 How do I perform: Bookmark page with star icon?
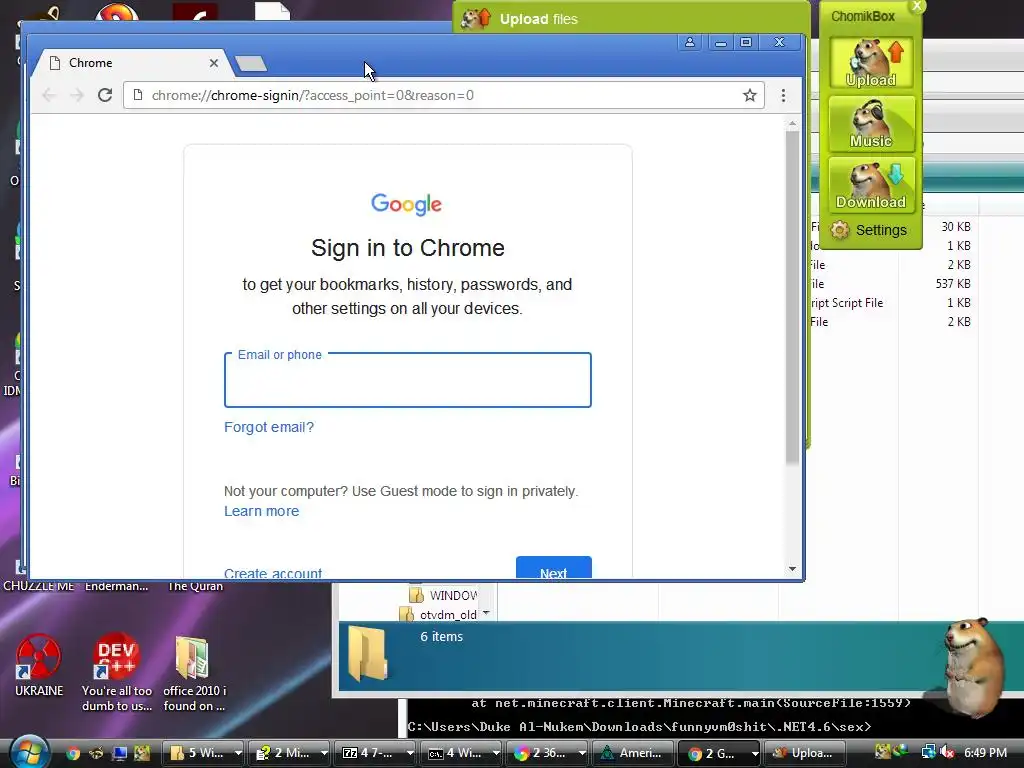point(750,95)
